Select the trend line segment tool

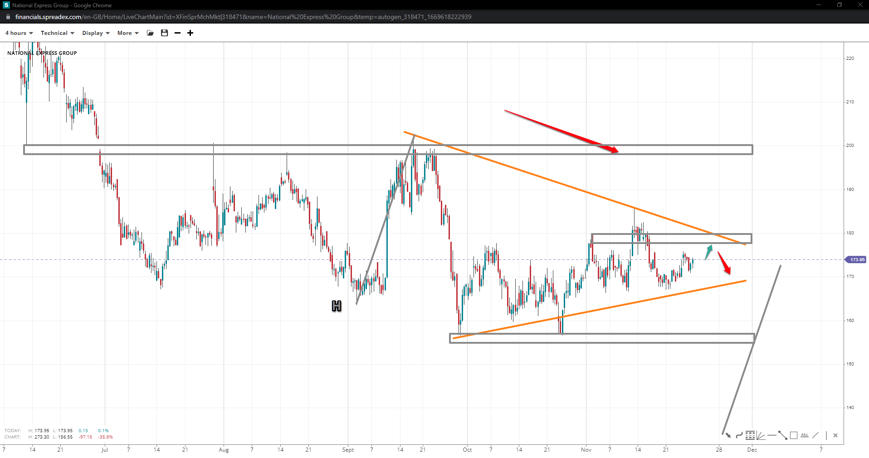pos(783,435)
